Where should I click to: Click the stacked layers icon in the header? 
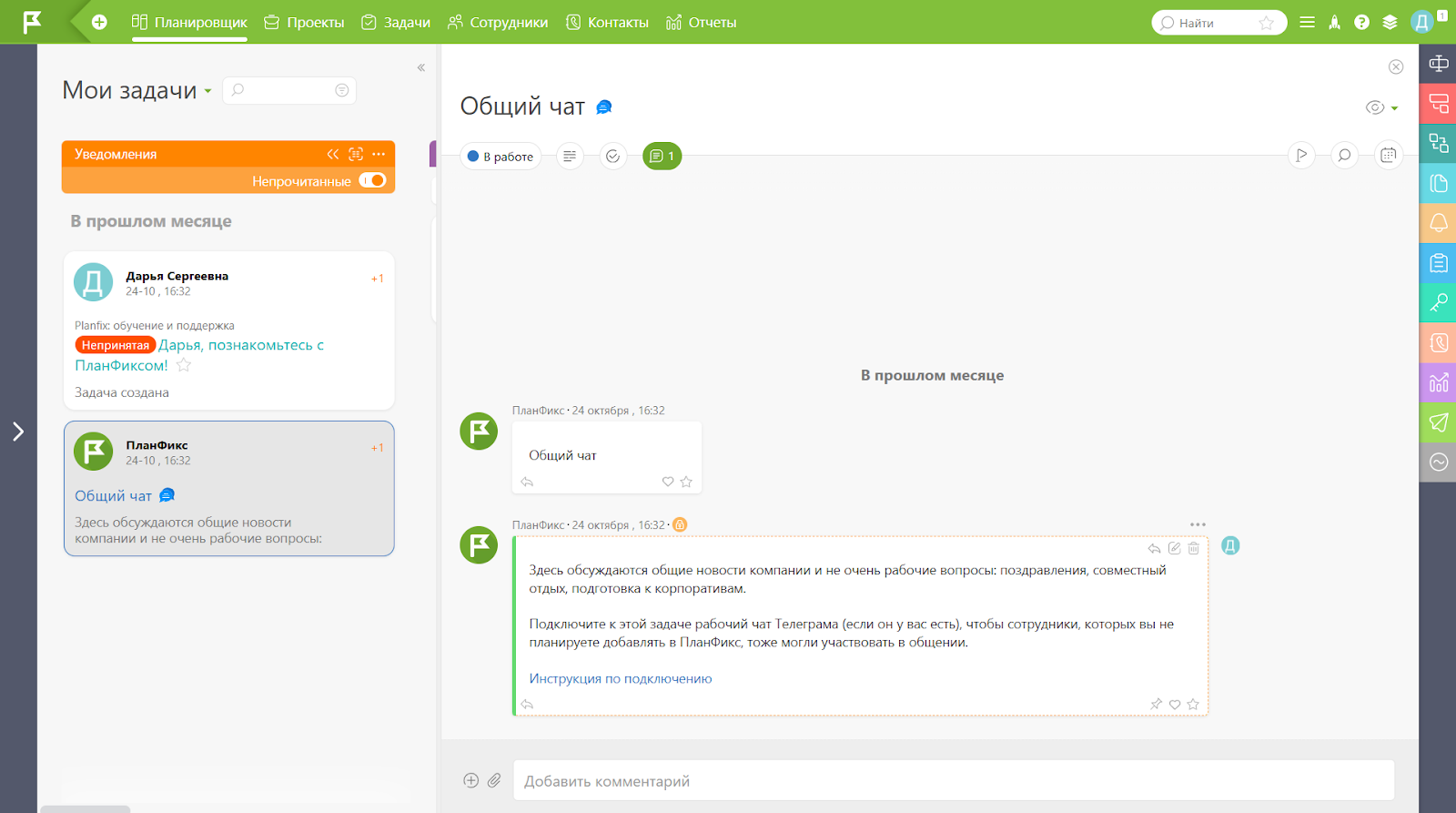coord(1390,23)
